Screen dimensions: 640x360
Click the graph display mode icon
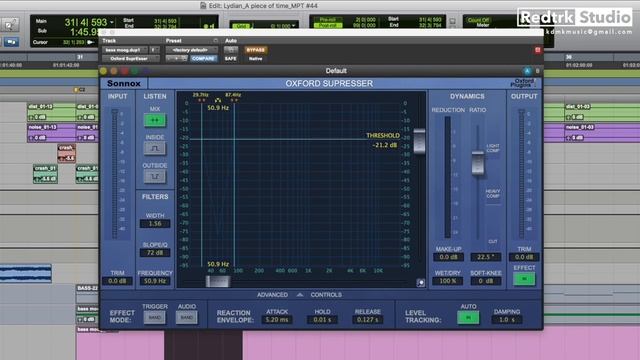point(420,282)
